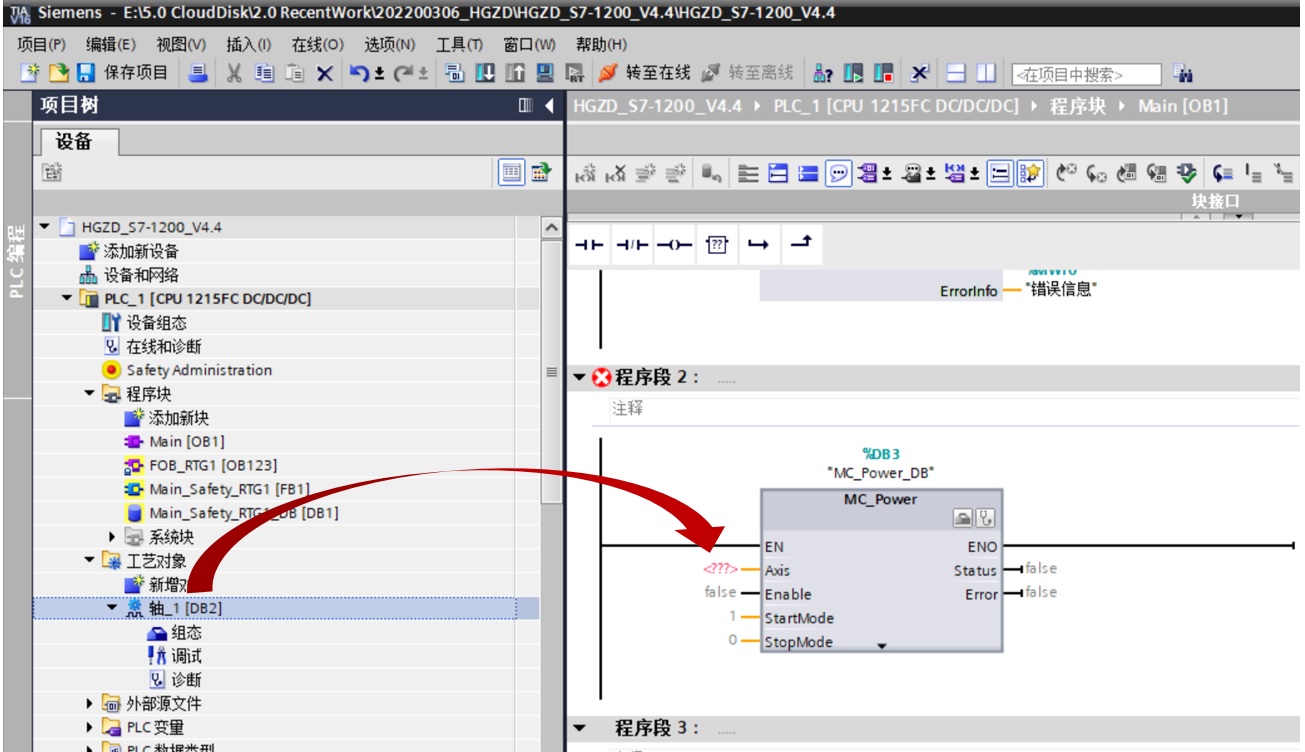Insert the close branch element
1305x752 pixels.
pos(800,244)
